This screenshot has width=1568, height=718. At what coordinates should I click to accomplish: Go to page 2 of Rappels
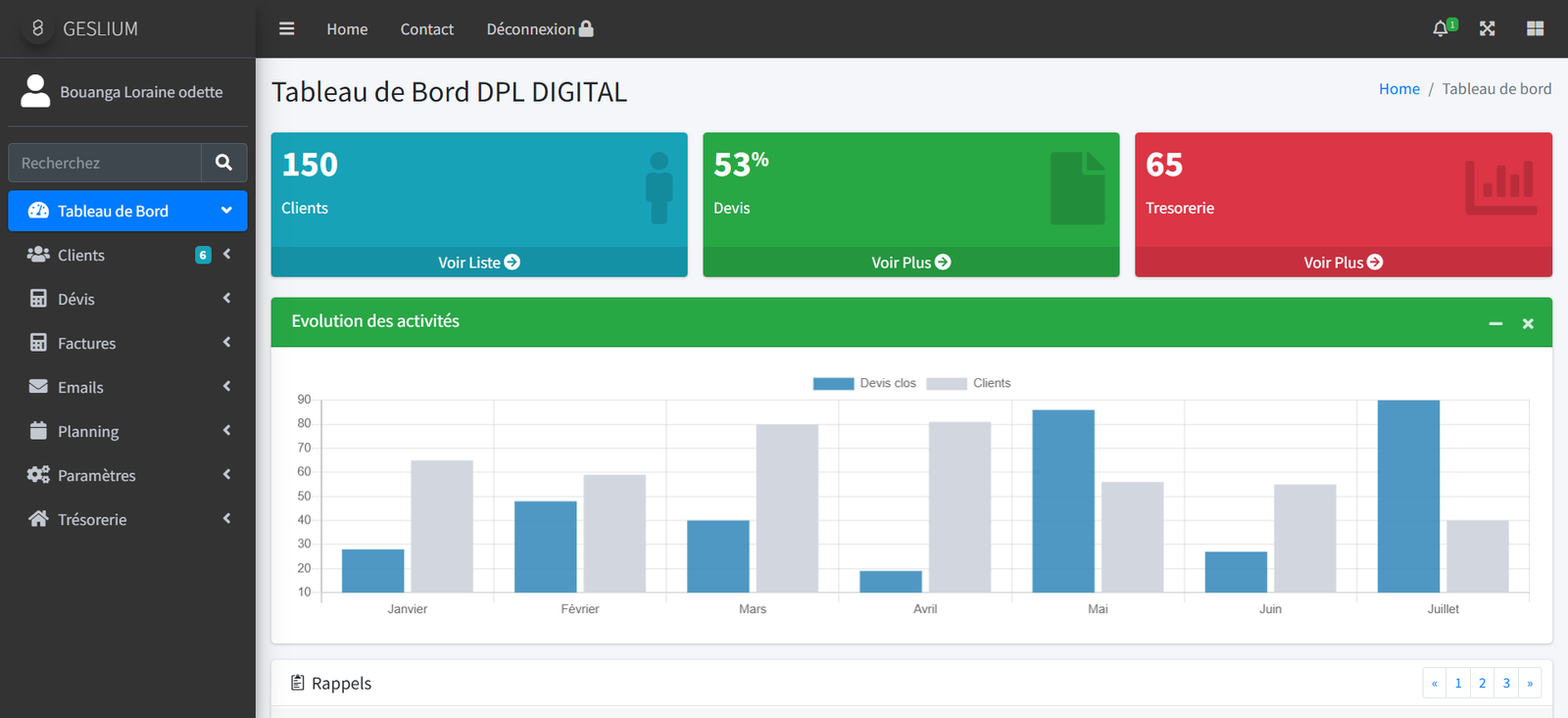[1482, 683]
